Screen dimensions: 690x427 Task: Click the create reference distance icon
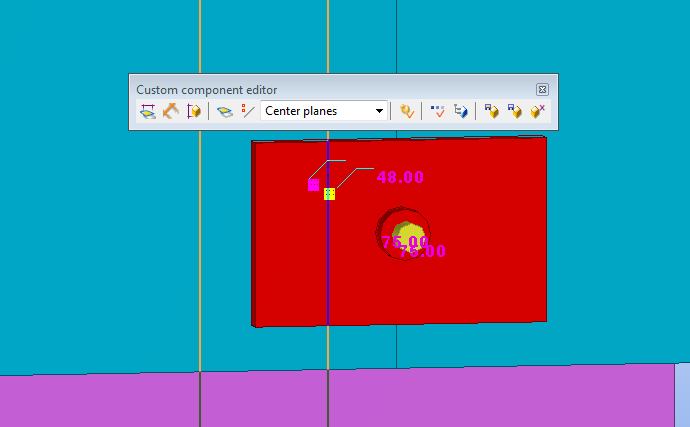[x=171, y=111]
